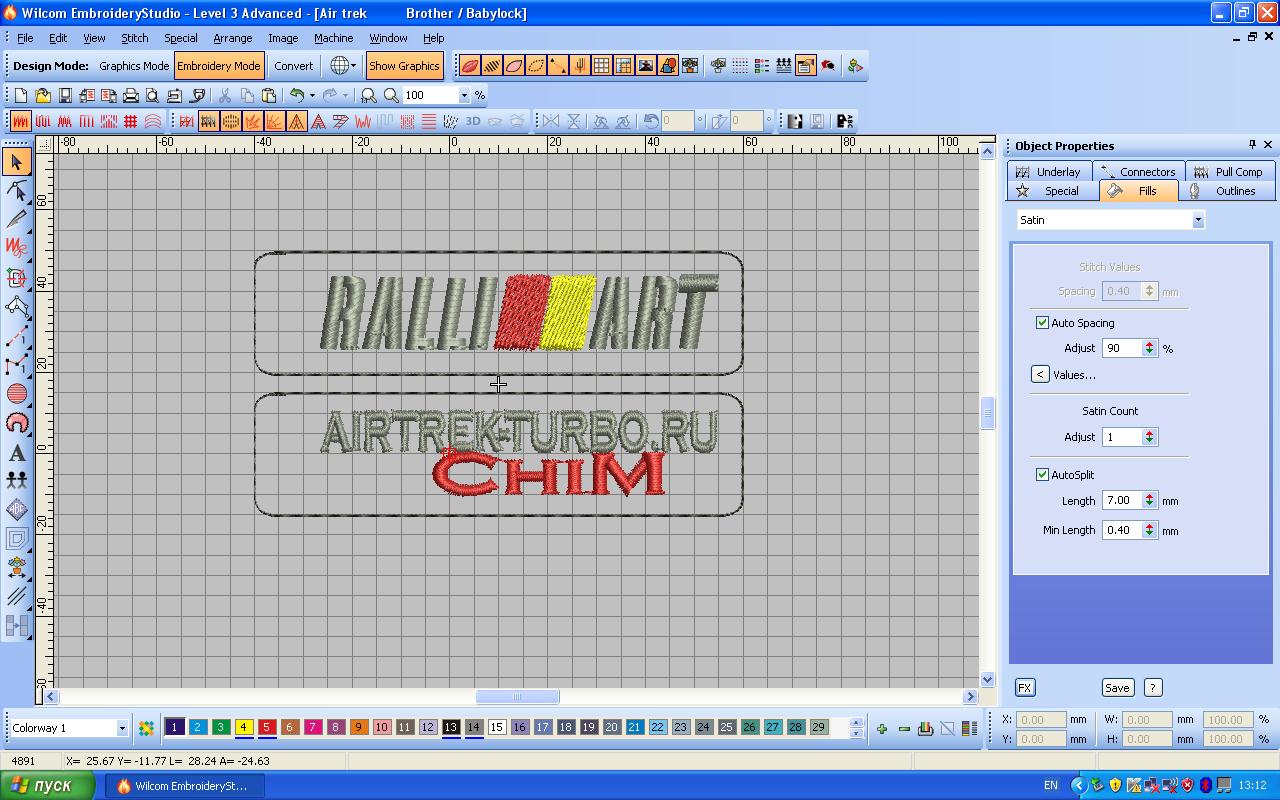Click the New design icon
Image resolution: width=1280 pixels, height=800 pixels.
20,95
